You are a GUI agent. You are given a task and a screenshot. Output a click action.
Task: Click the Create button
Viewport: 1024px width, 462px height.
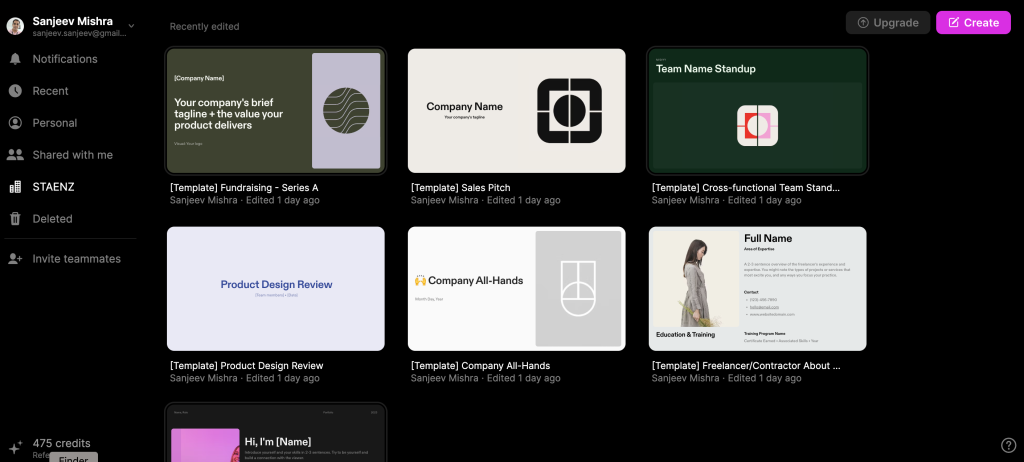point(973,22)
